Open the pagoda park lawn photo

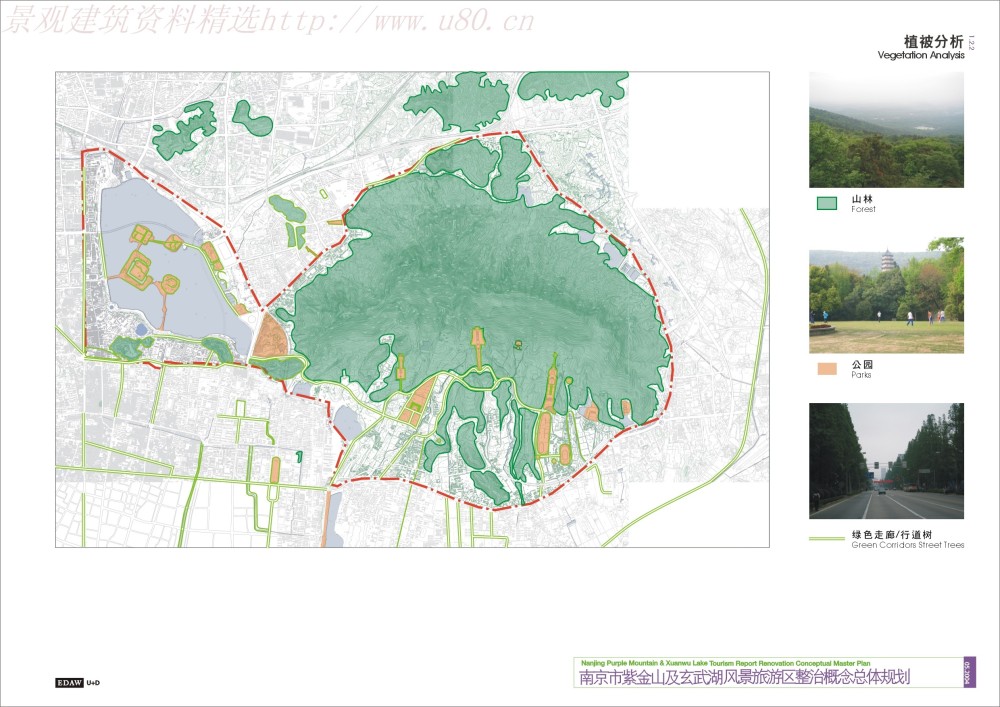886,295
